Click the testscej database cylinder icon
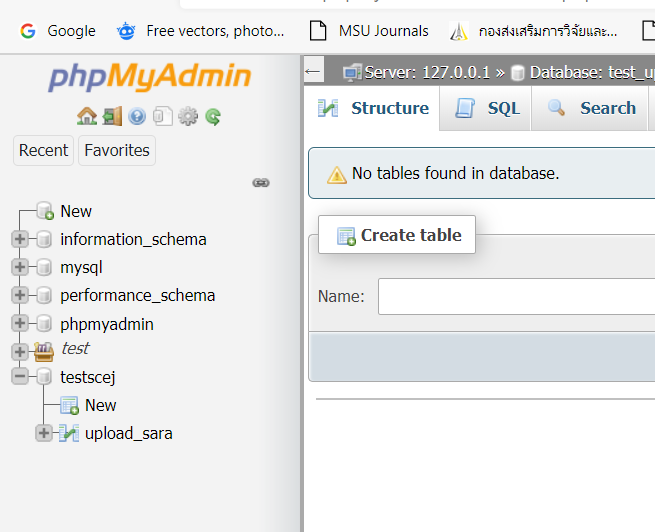This screenshot has width=655, height=532. point(44,377)
